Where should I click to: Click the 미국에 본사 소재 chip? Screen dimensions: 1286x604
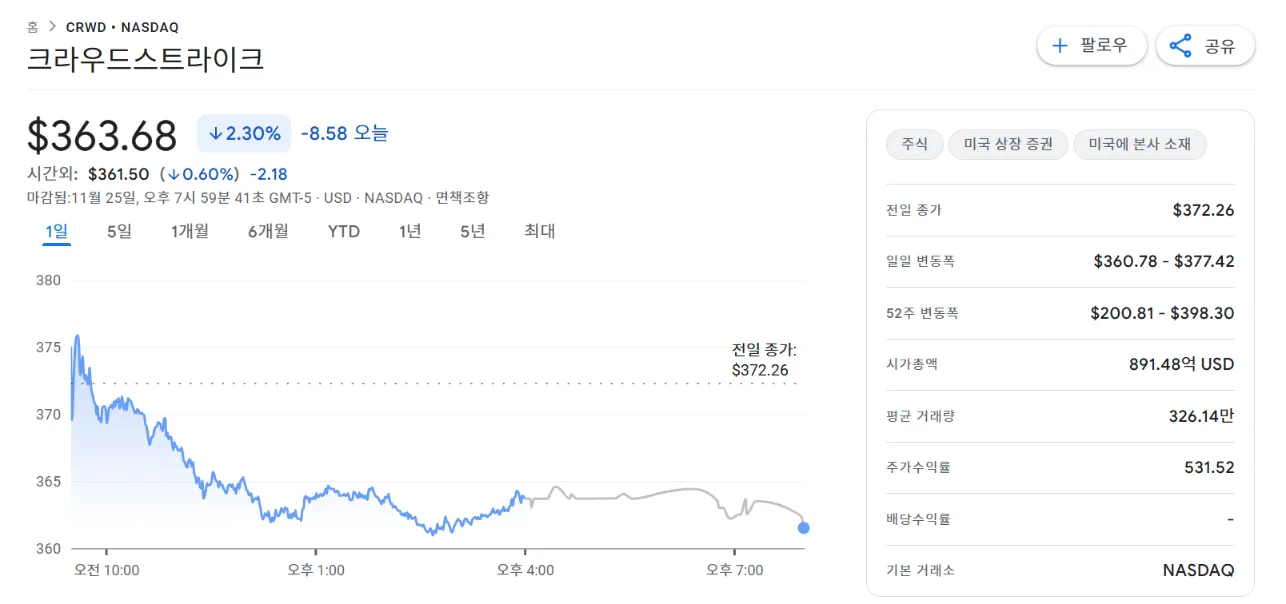tap(1140, 144)
